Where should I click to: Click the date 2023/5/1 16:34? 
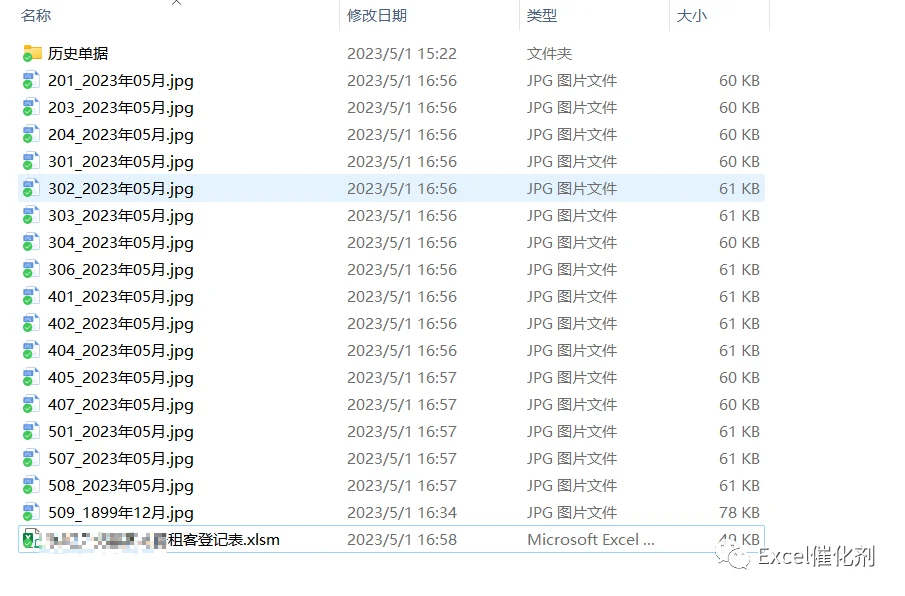pos(402,513)
